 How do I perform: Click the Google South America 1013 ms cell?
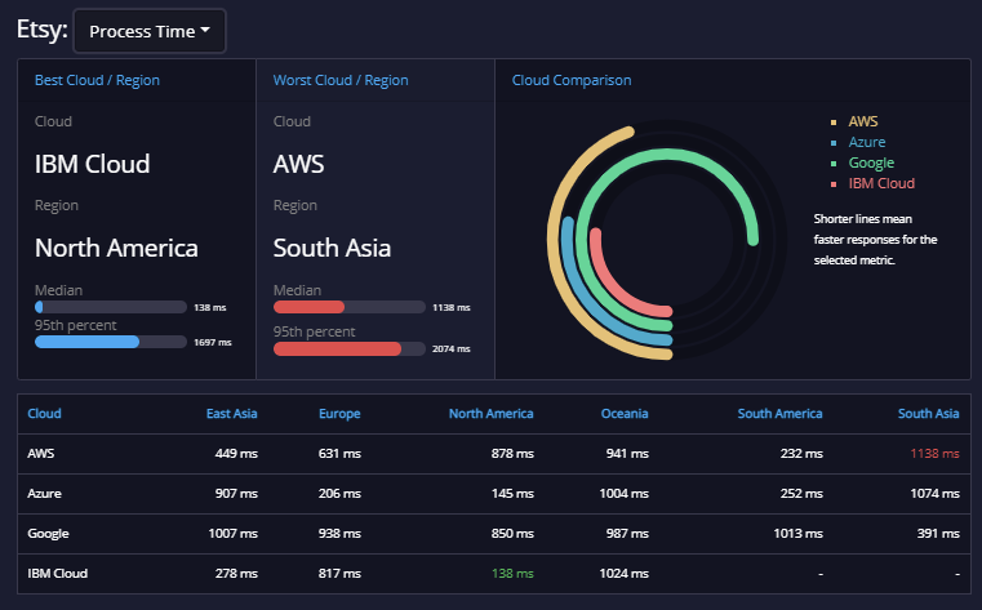coord(798,534)
